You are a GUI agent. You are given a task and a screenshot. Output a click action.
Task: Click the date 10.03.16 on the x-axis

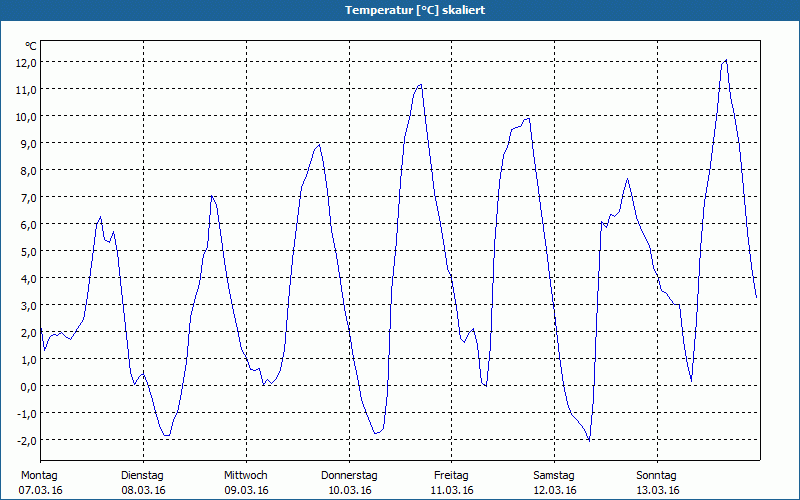pyautogui.click(x=350, y=490)
